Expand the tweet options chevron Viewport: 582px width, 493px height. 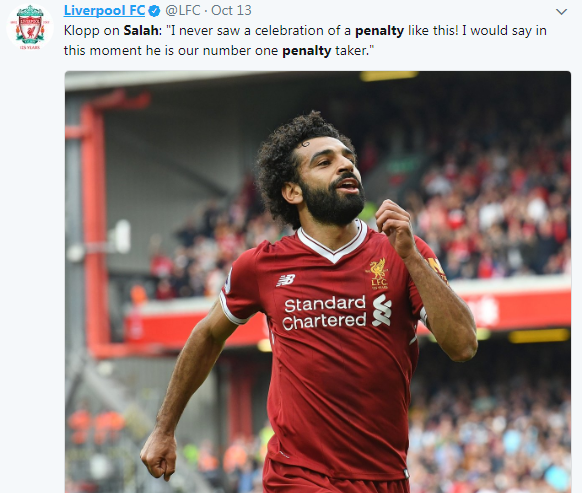[x=561, y=12]
